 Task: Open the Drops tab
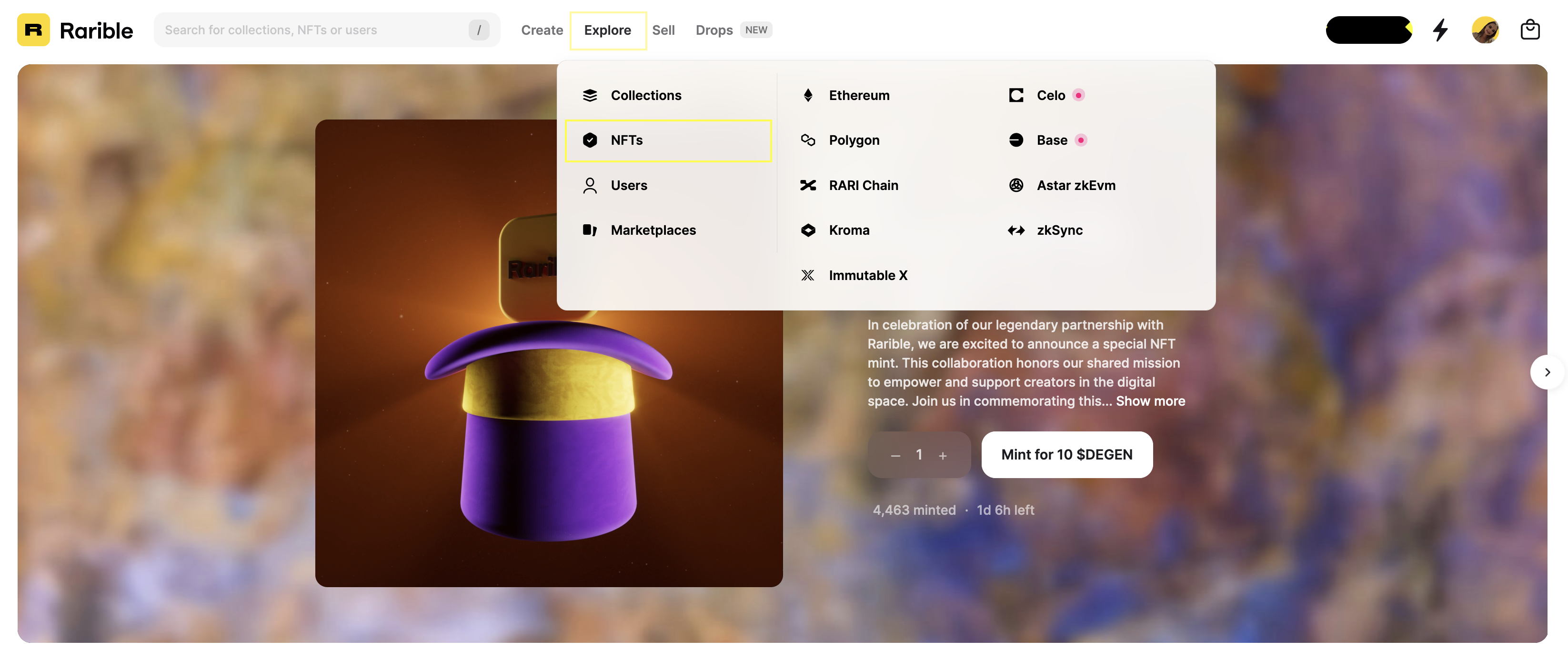pos(714,30)
